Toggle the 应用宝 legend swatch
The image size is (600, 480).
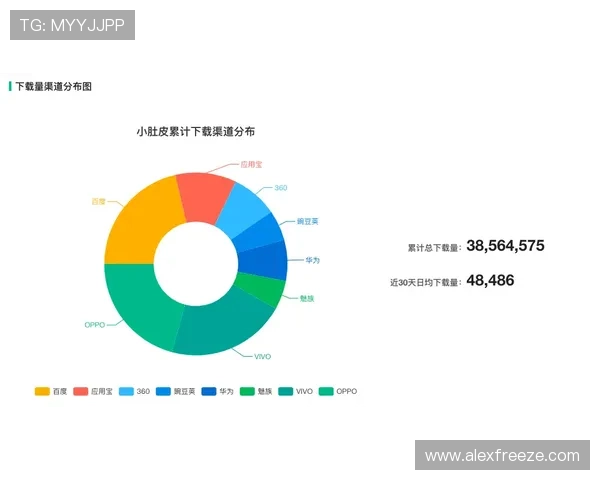[x=80, y=391]
